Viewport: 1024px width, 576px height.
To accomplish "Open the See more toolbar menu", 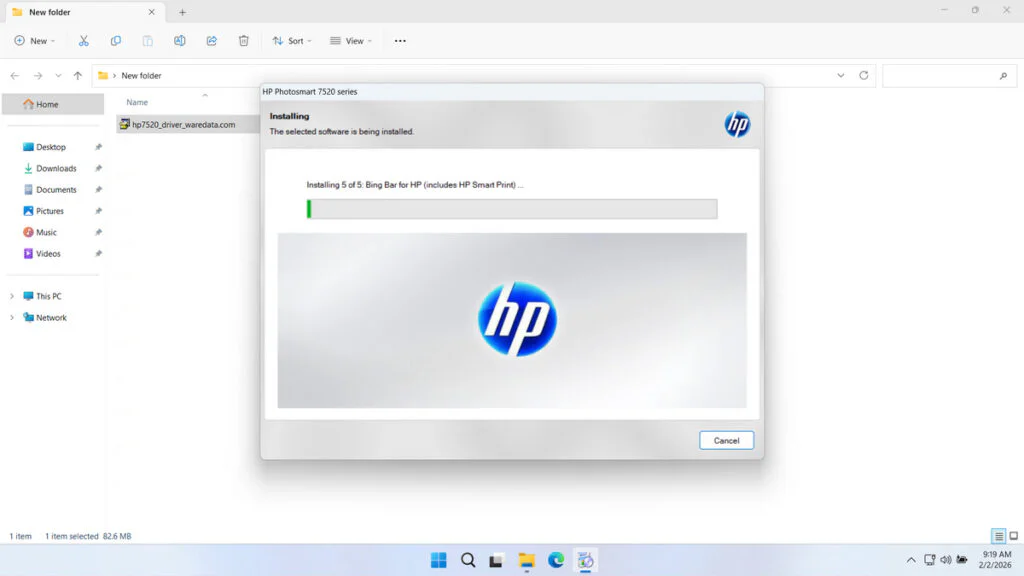I will pos(399,40).
